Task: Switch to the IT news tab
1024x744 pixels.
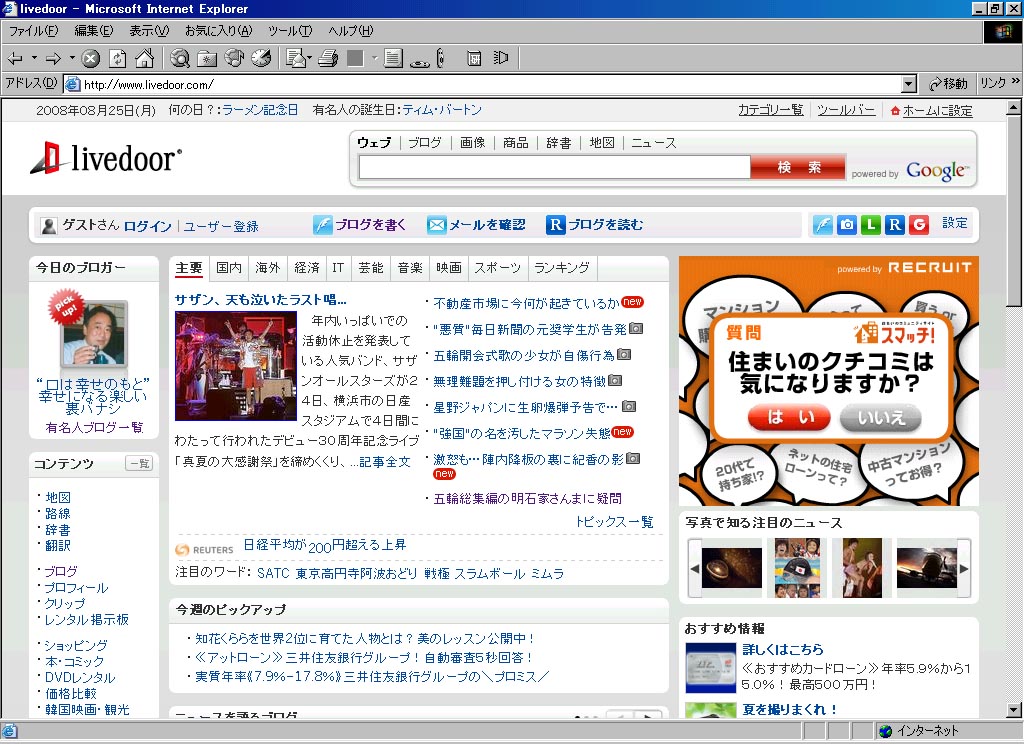Action: 338,268
